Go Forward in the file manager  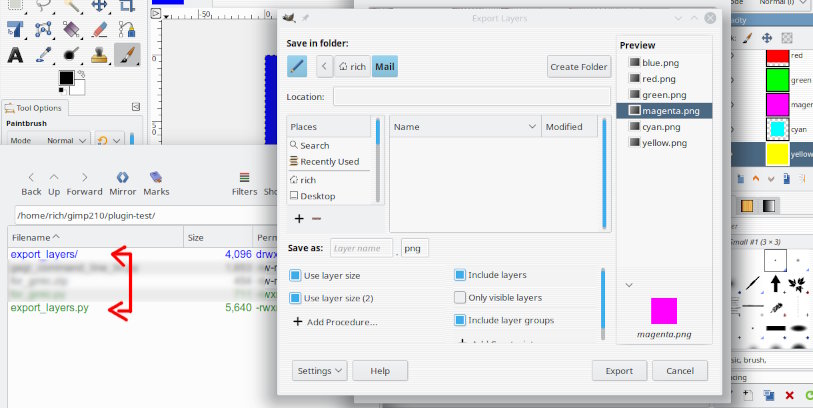(x=85, y=184)
